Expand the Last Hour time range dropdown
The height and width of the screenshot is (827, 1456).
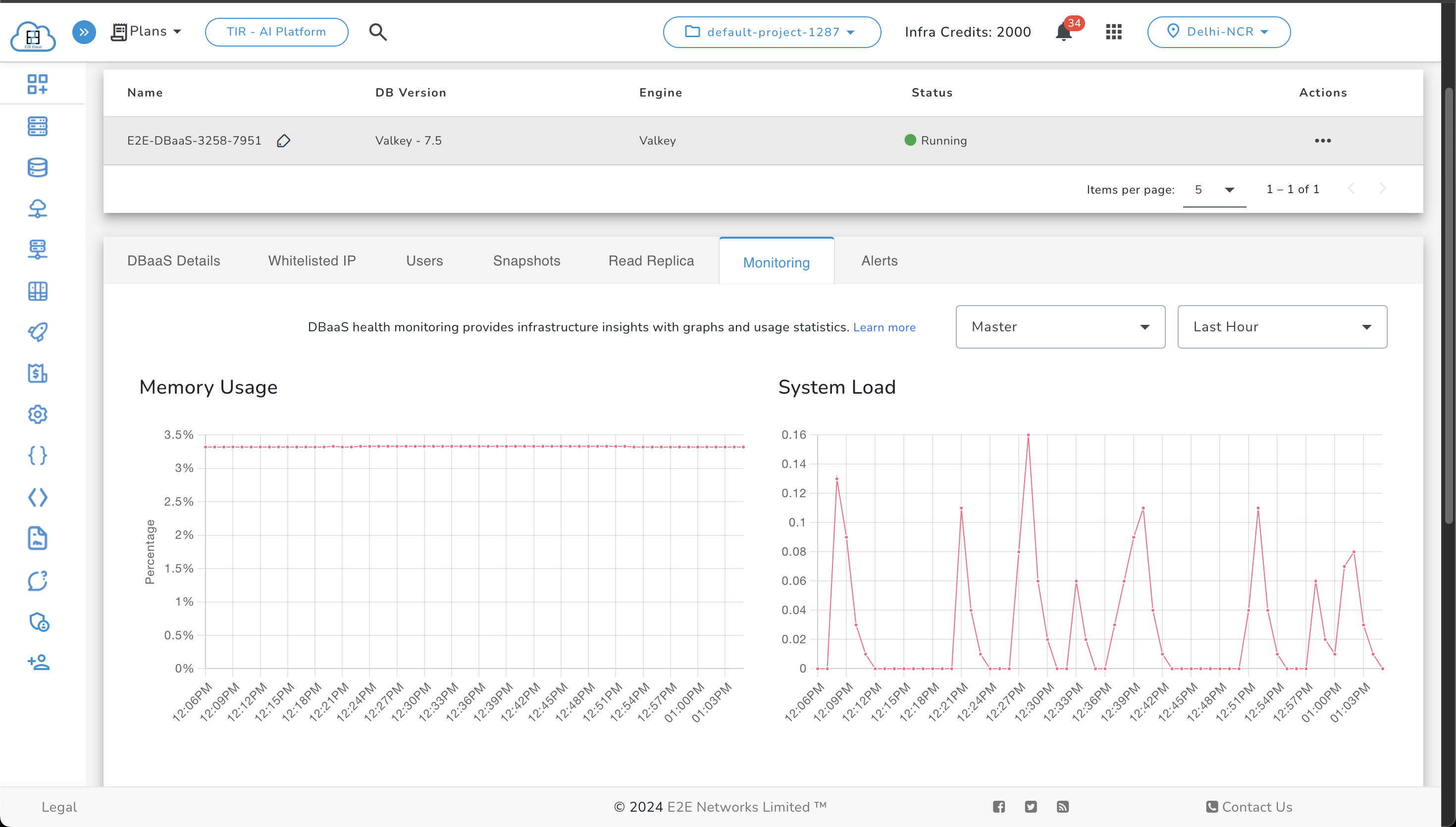tap(1282, 327)
